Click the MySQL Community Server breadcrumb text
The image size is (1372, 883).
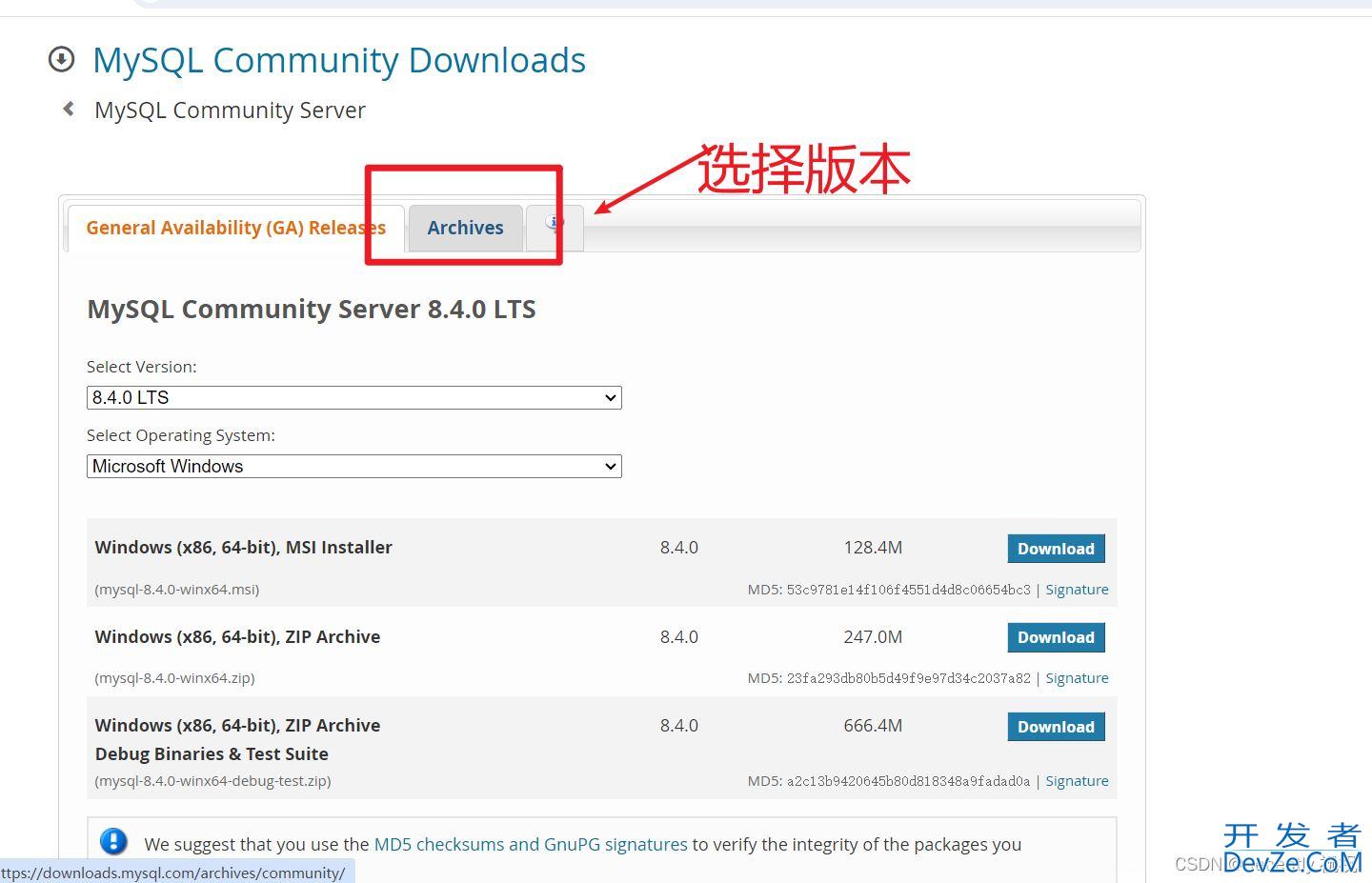tap(230, 110)
